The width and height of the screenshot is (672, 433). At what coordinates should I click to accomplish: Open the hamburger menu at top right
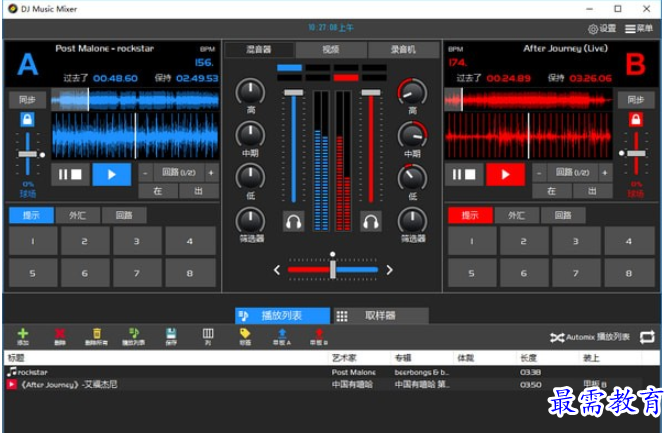[x=630, y=29]
